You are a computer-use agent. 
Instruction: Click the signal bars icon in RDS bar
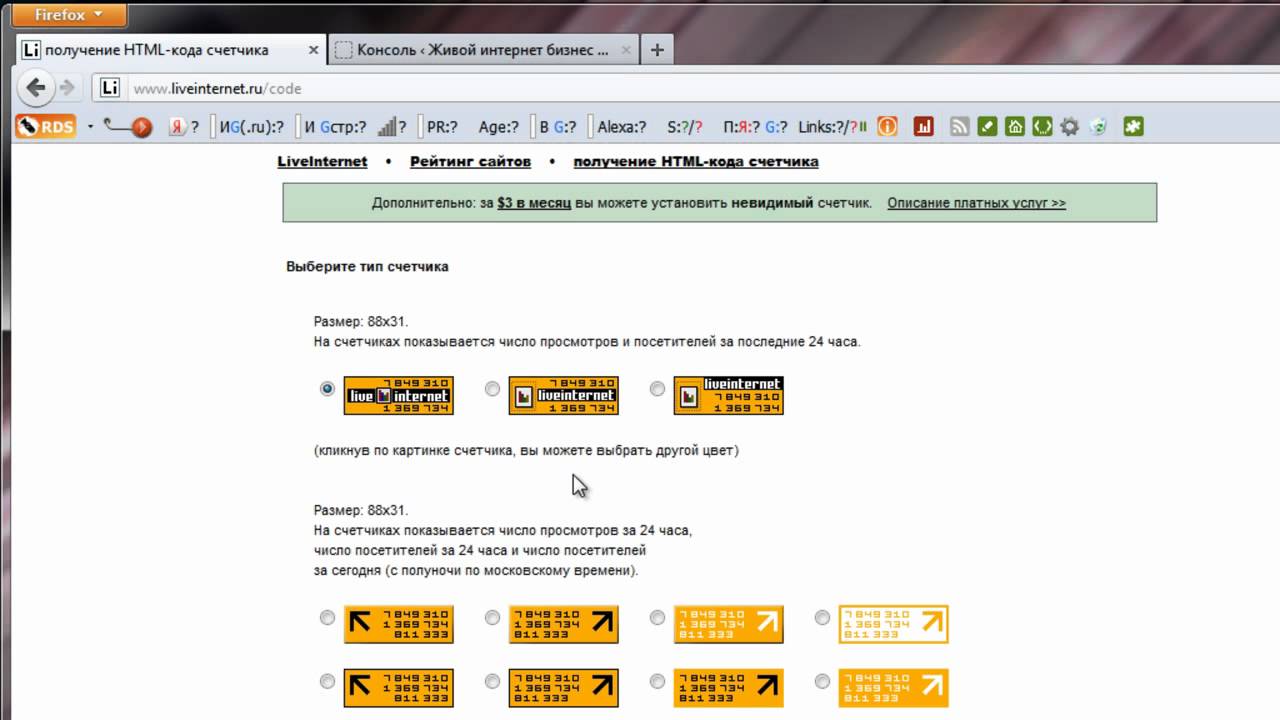pyautogui.click(x=386, y=127)
